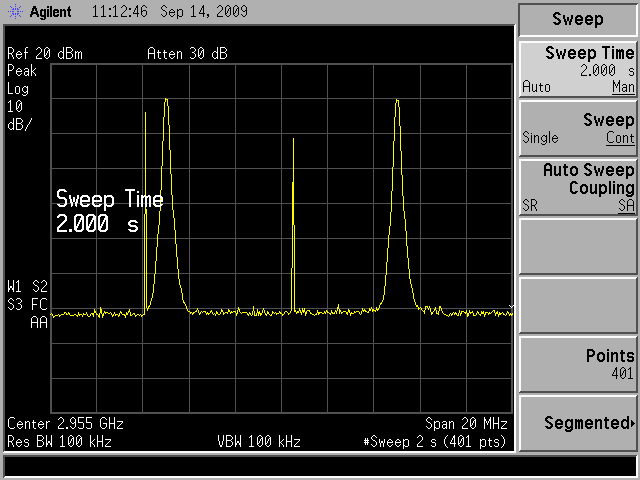
Task: Click the #Sweep 2 s (401 pts) readout
Action: pyautogui.click(x=435, y=442)
